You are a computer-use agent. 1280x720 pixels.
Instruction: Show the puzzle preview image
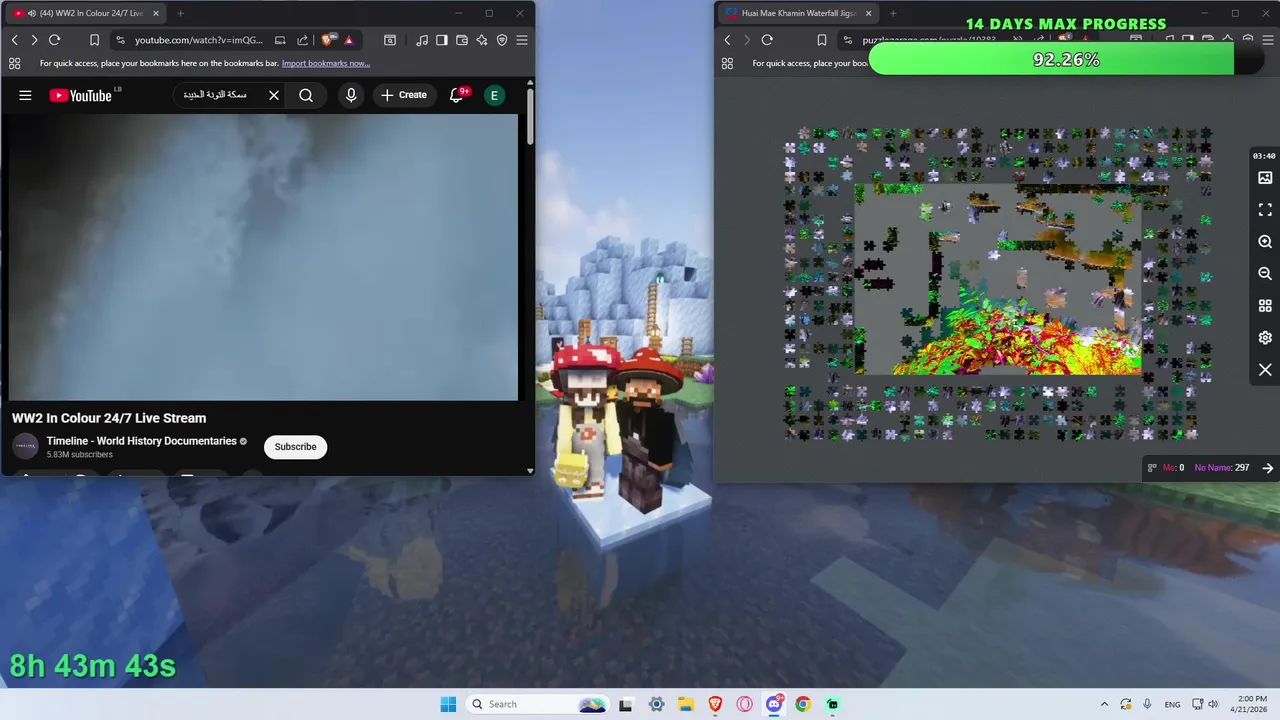[1265, 178]
